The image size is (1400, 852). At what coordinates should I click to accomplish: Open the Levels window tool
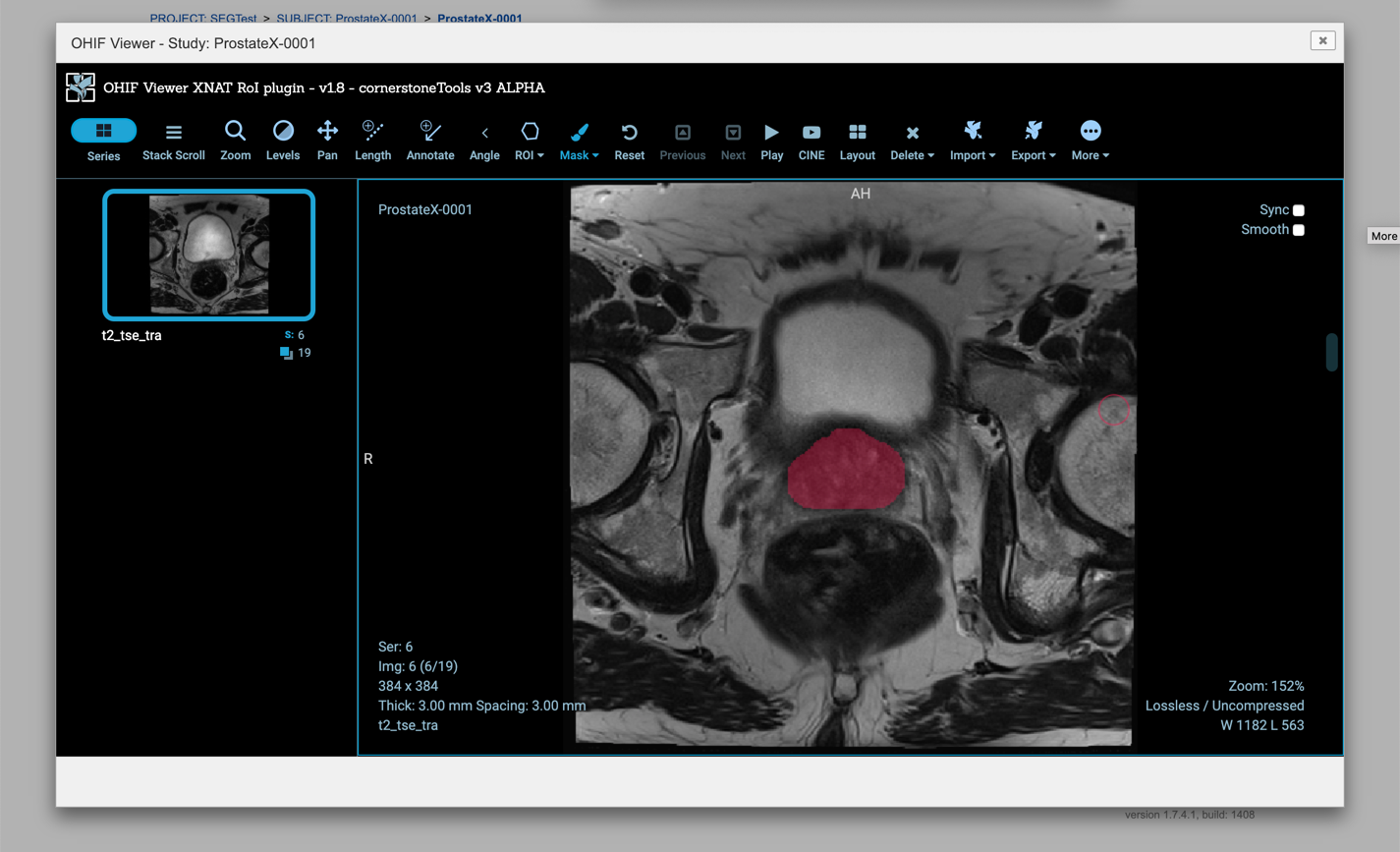click(283, 139)
